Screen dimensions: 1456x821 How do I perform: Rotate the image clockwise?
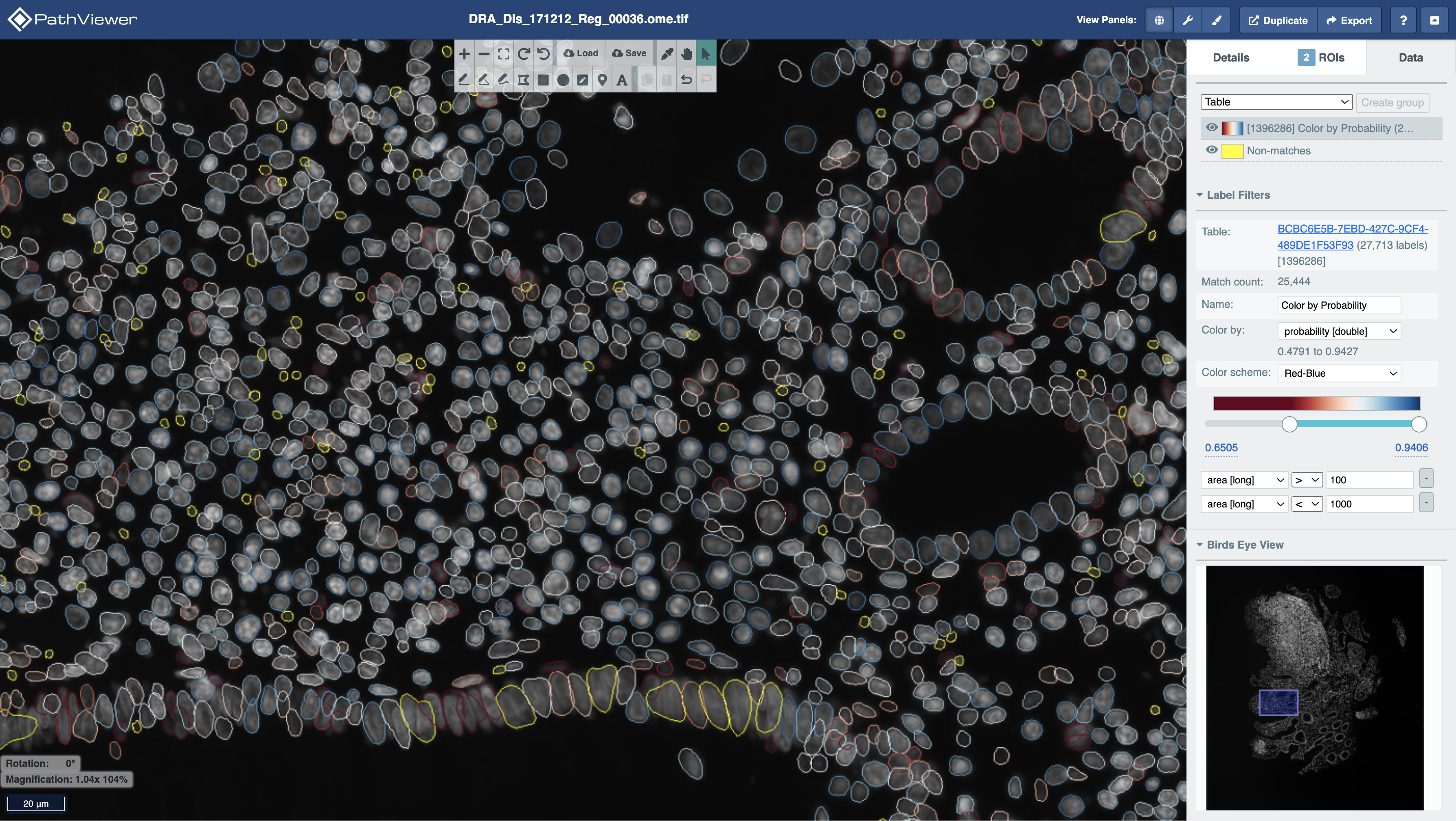523,54
